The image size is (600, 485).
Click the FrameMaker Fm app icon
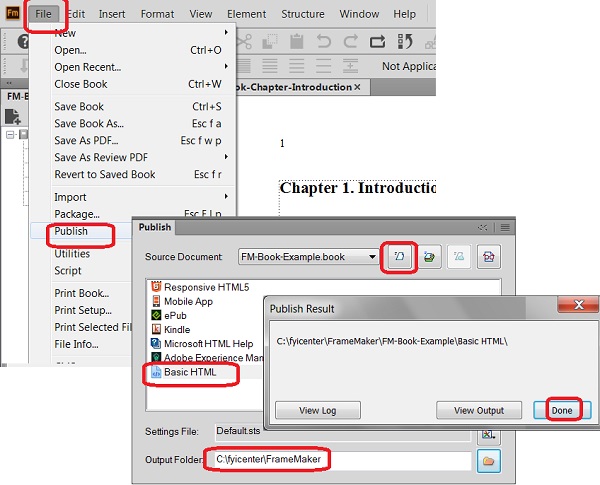click(13, 13)
